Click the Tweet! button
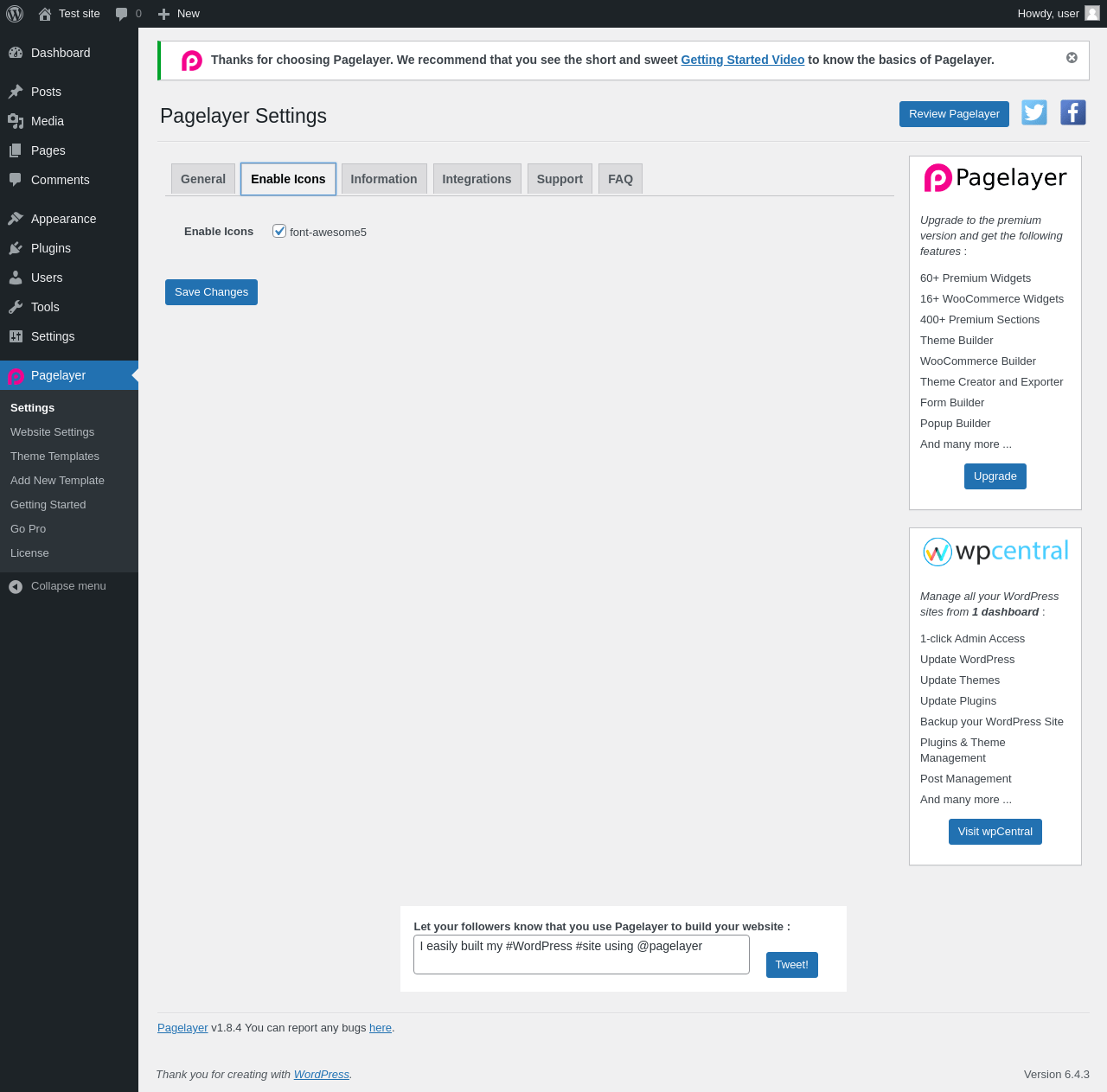Image resolution: width=1107 pixels, height=1092 pixels. [792, 965]
